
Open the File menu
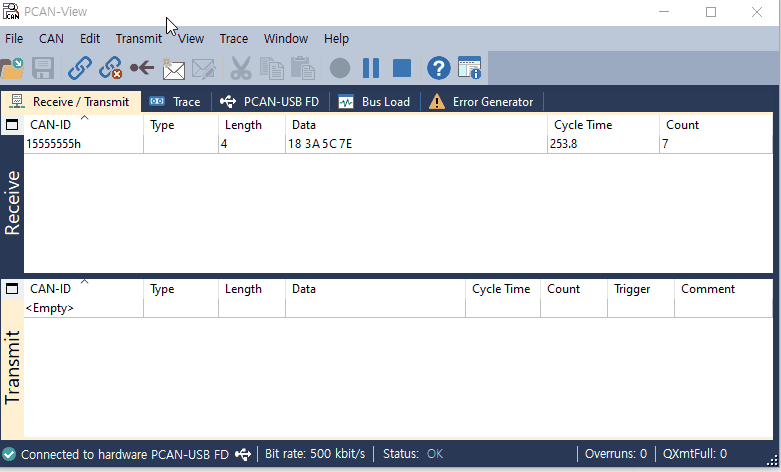point(14,38)
